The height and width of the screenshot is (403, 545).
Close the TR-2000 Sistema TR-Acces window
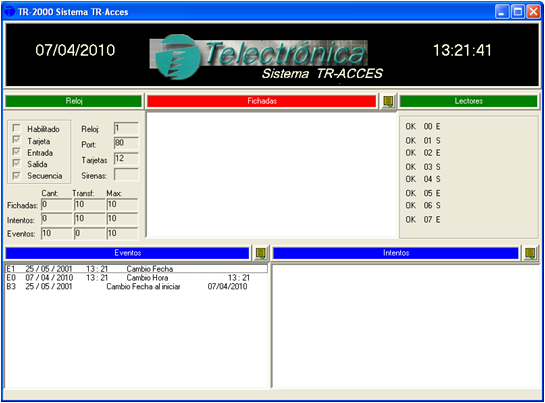pyautogui.click(x=533, y=12)
